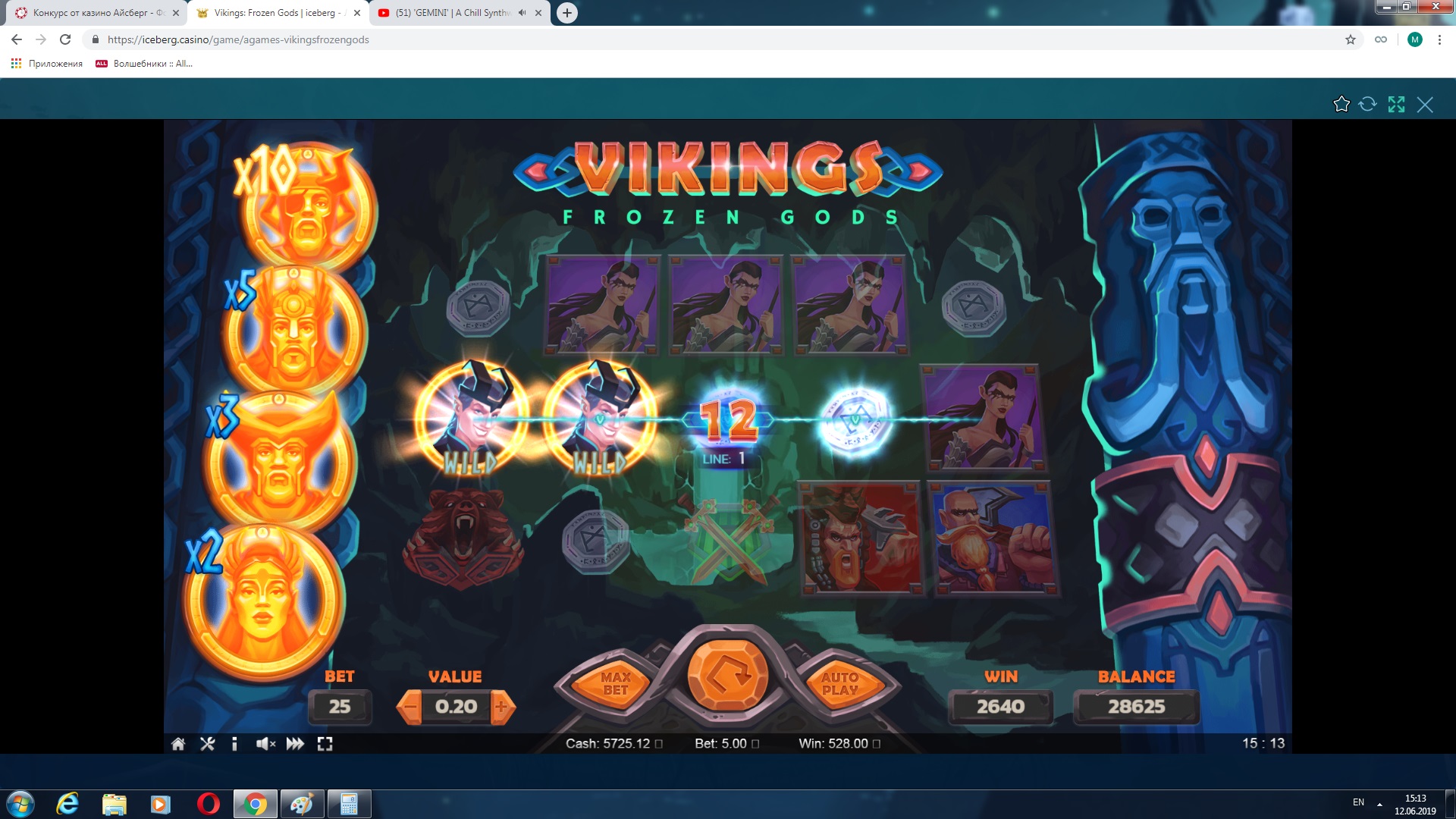Switch to GEMINI Chill Synth YouTube tab

[451, 13]
